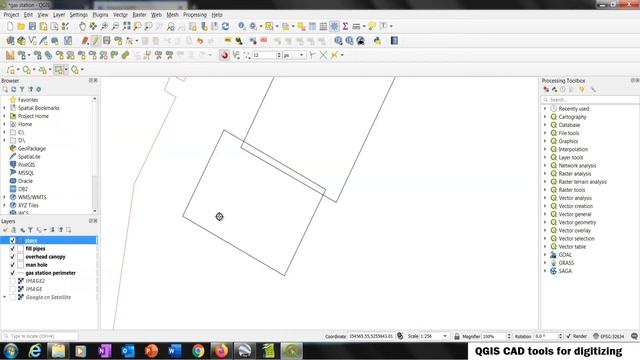Enable the Google.cn Satellite layer checkbox
640x360 pixels.
click(12, 298)
